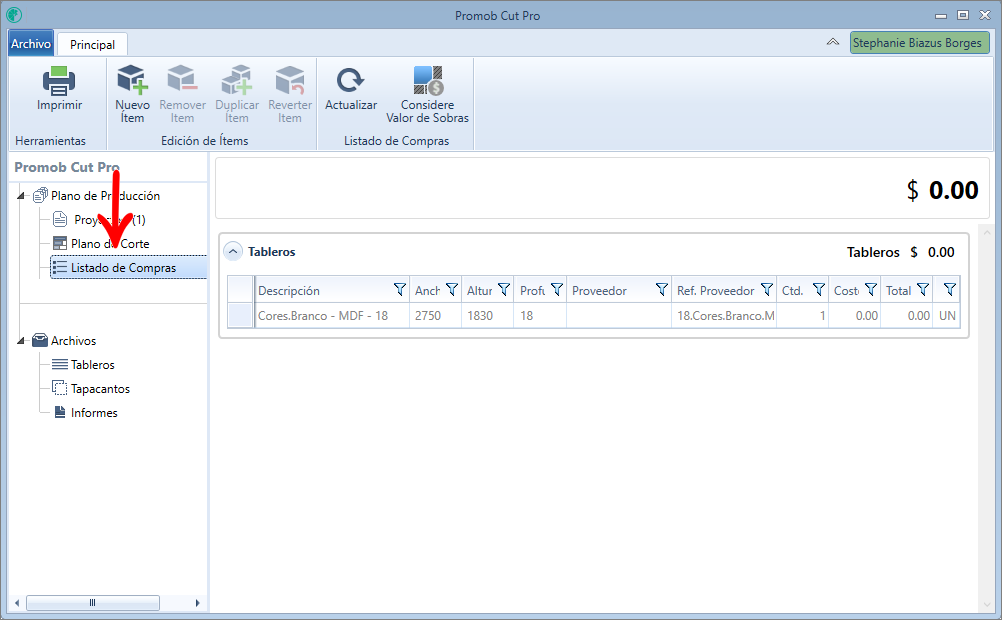Image resolution: width=1002 pixels, height=620 pixels.
Task: Collapse the Plano de Producción node
Action: click(x=20, y=196)
